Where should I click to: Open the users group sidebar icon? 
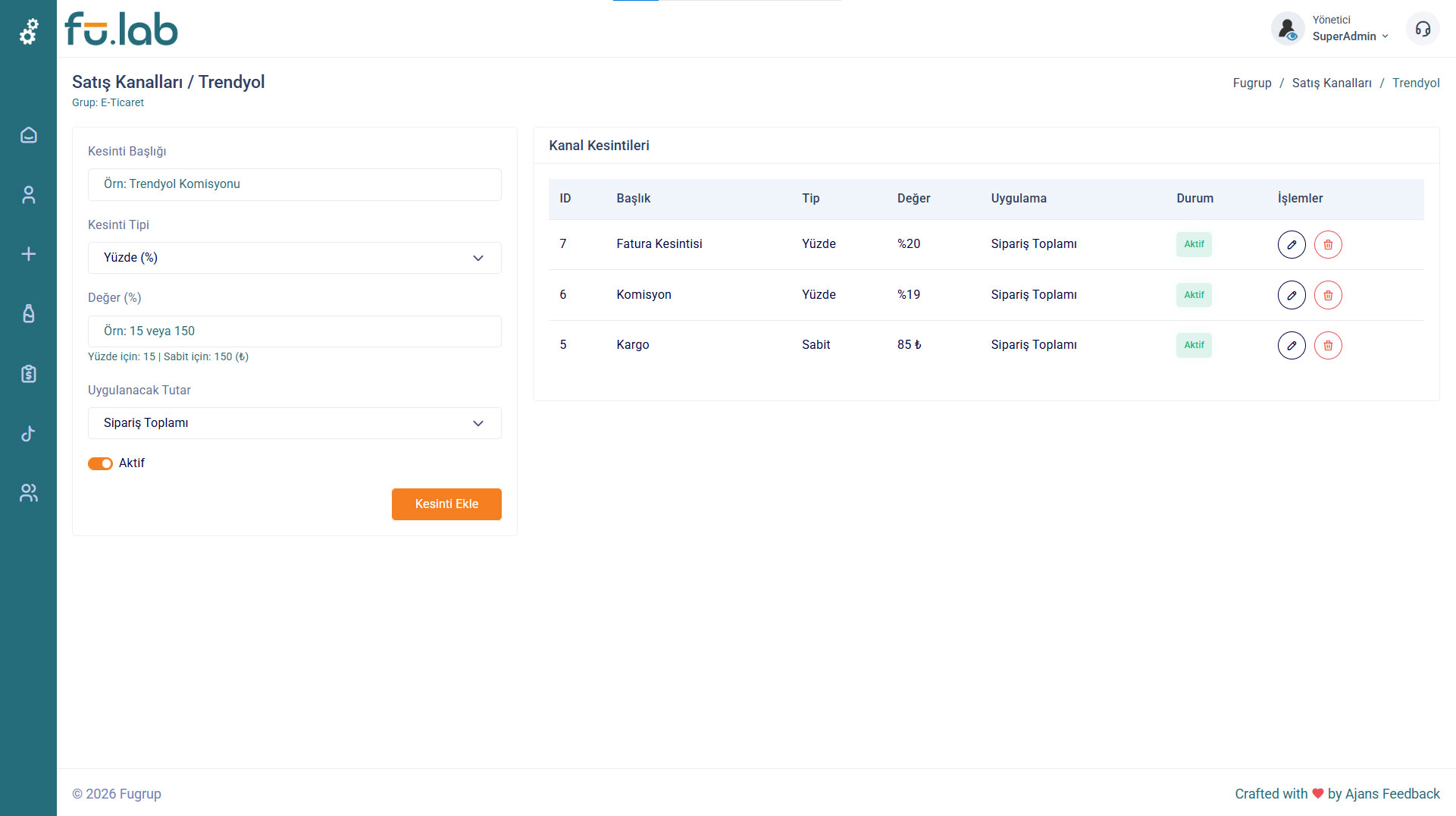pyautogui.click(x=29, y=493)
